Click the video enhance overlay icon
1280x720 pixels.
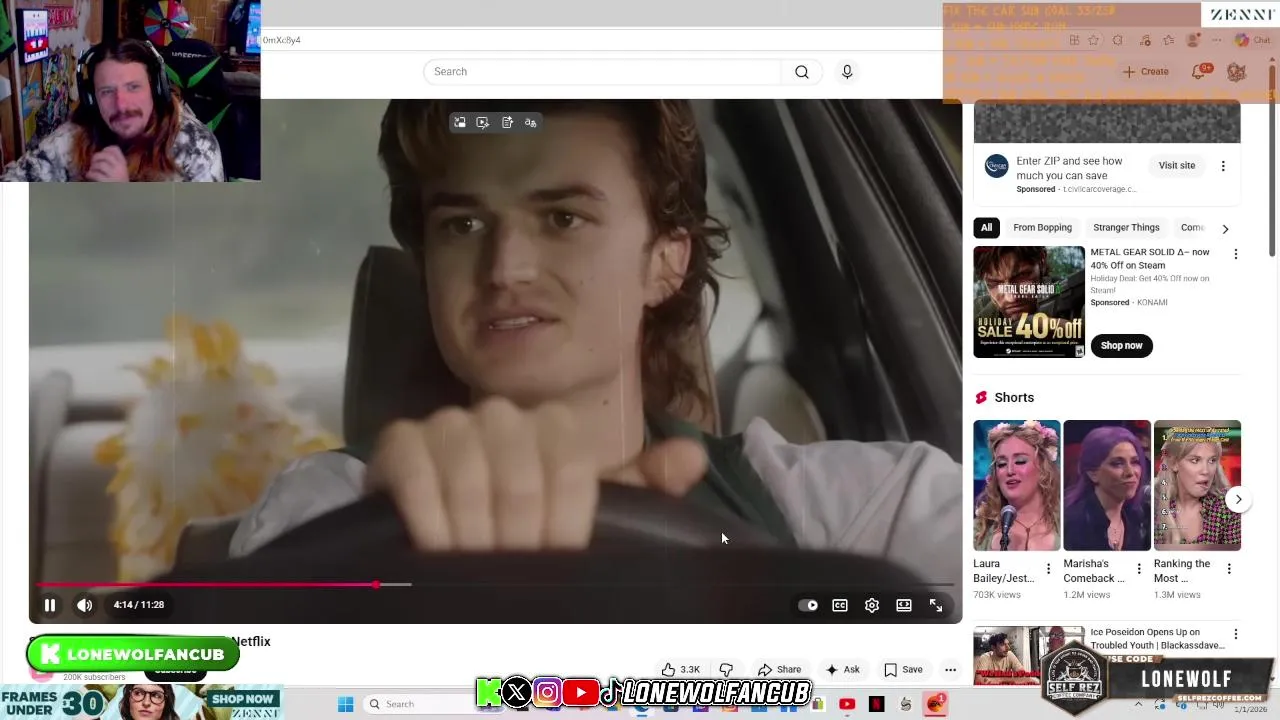[483, 122]
